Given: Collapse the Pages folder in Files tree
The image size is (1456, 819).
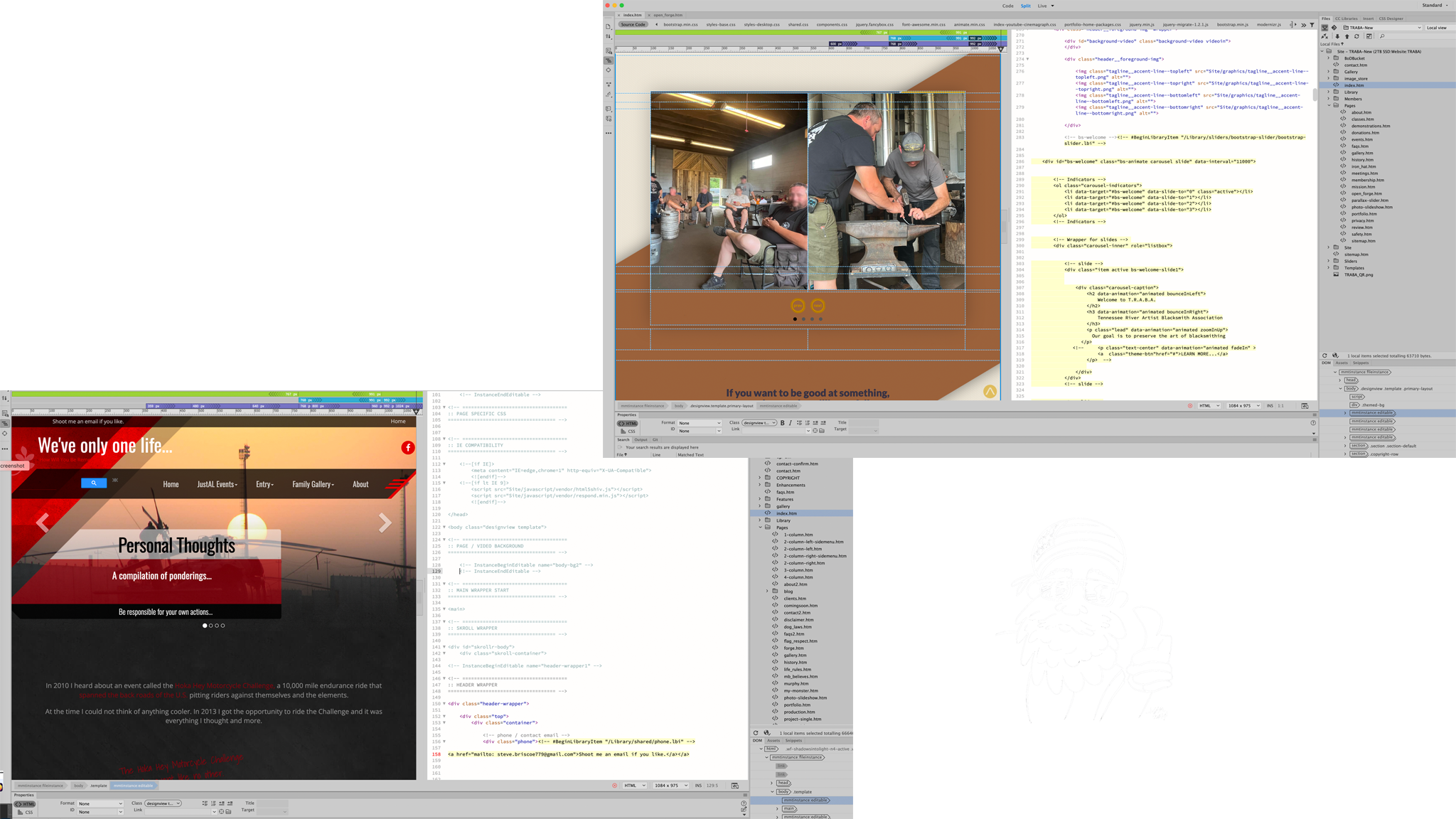Looking at the screenshot, I should coord(1329,105).
